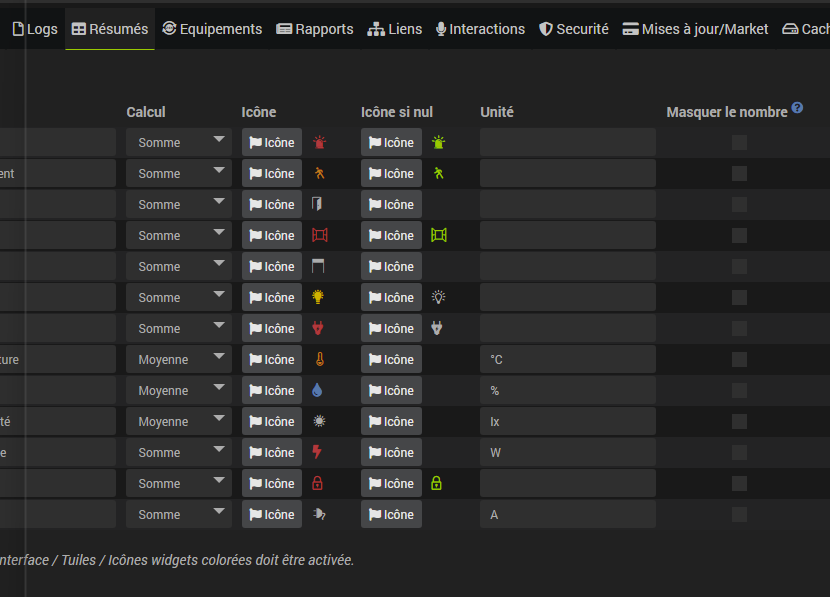Click the green window icon
The width and height of the screenshot is (830, 597).
click(438, 236)
